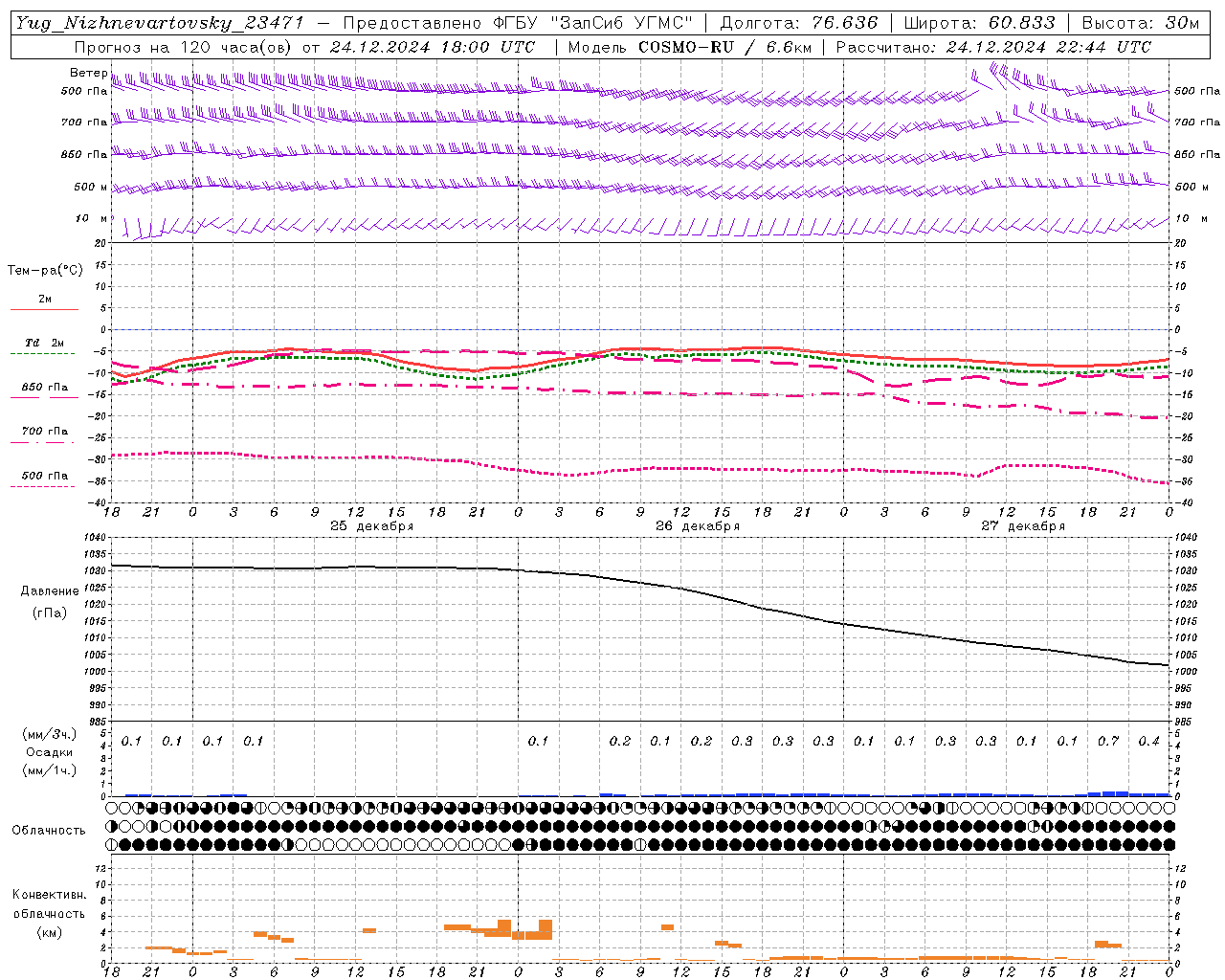1225x980 pixels.
Task: Click the 'Предоставлено ФГБУ "ЗапСиб УГМС"' text
Action: click(518, 23)
